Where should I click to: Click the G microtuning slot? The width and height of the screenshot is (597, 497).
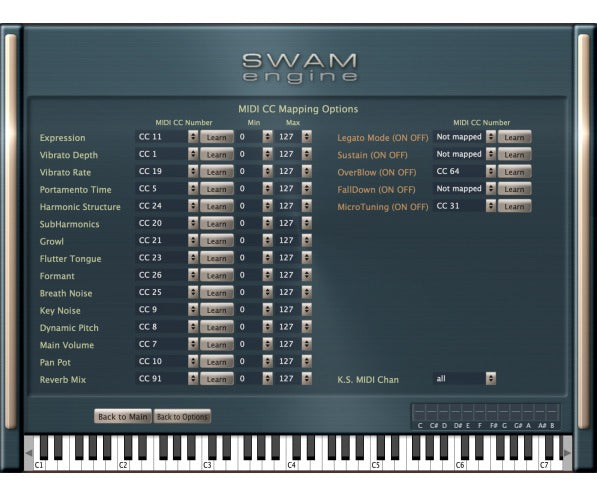[x=504, y=412]
